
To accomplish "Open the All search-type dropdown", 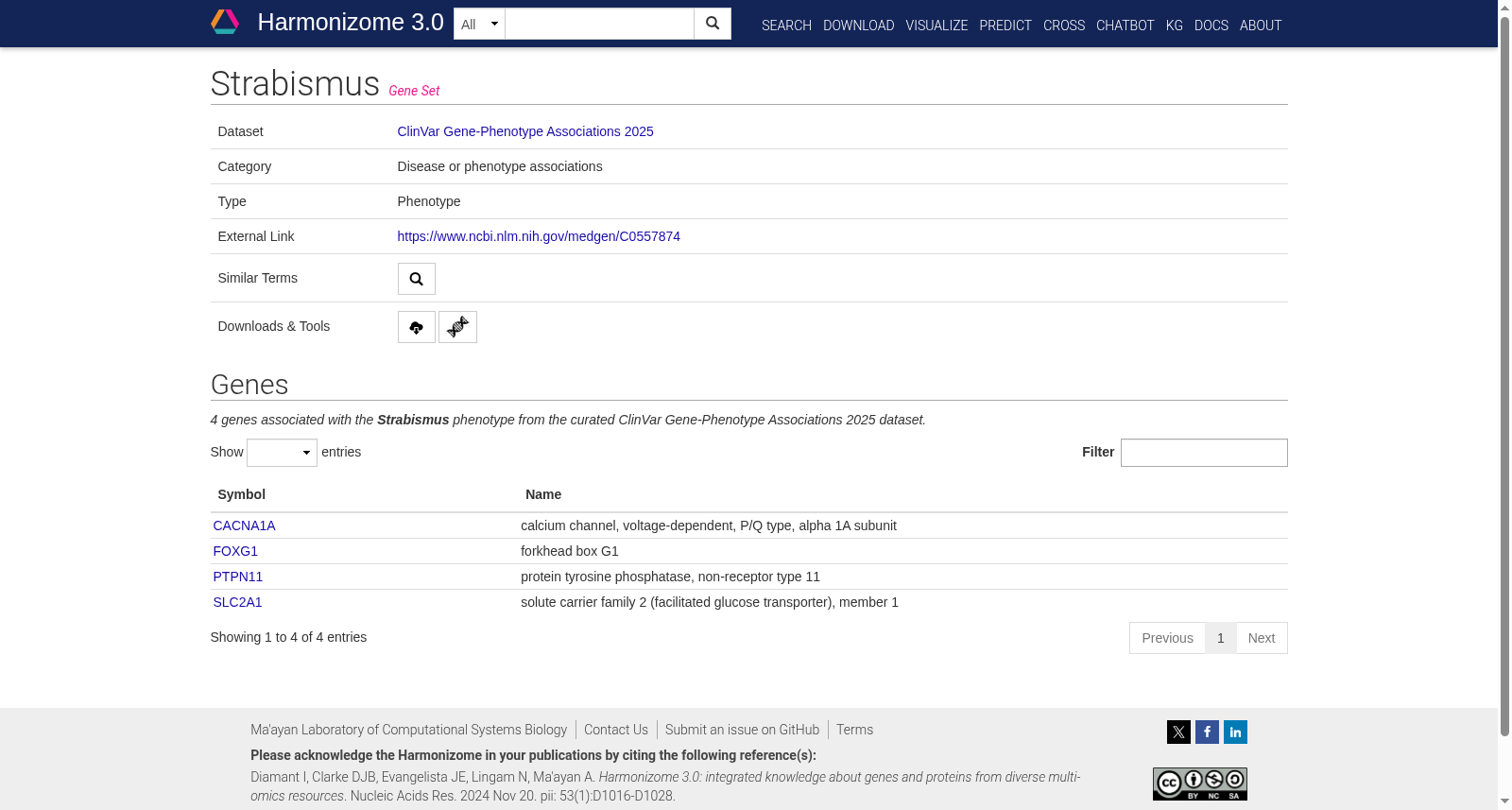I will [x=479, y=24].
